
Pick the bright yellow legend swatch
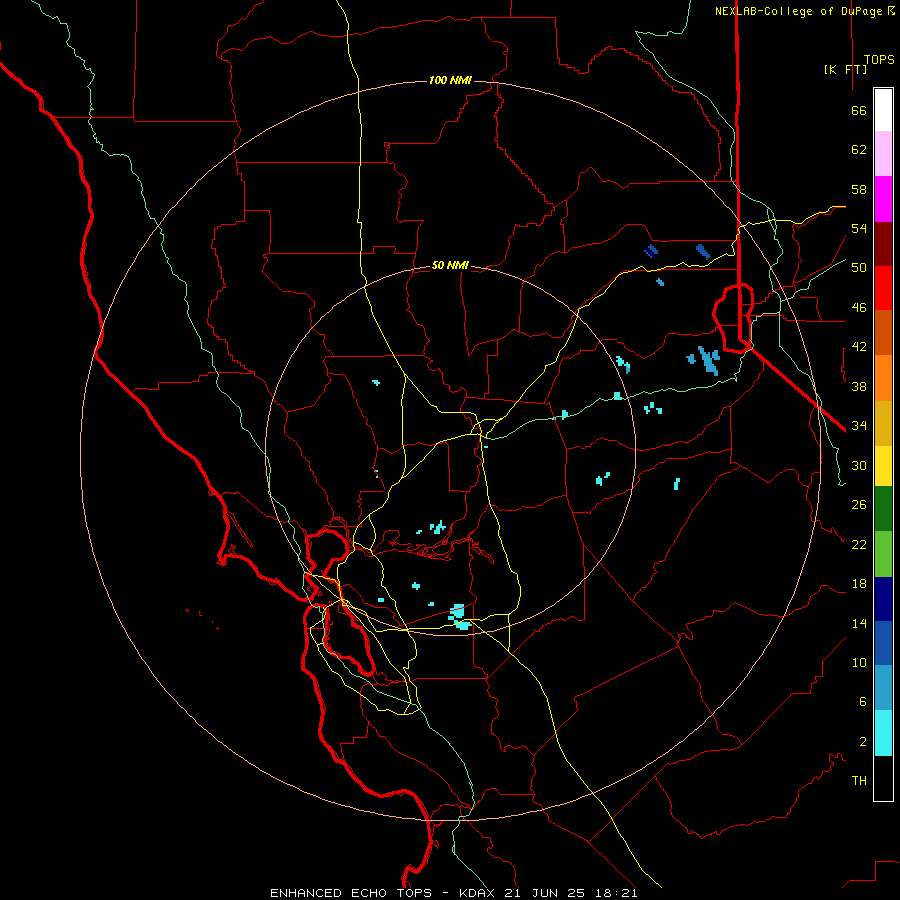pyautogui.click(x=883, y=466)
